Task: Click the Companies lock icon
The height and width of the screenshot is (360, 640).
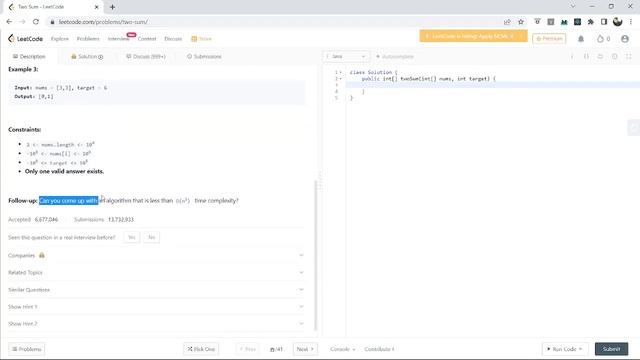Action: [42, 255]
